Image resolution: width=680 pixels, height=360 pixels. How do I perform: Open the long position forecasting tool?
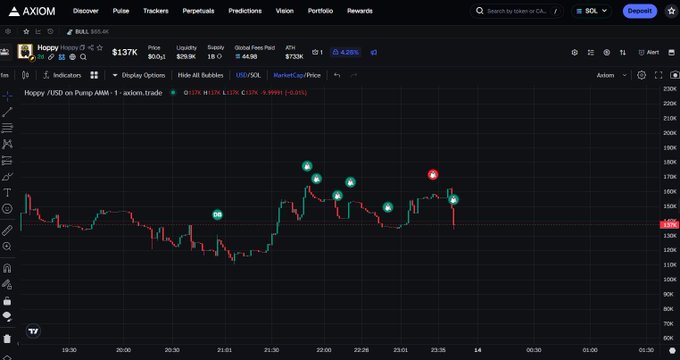(x=7, y=160)
